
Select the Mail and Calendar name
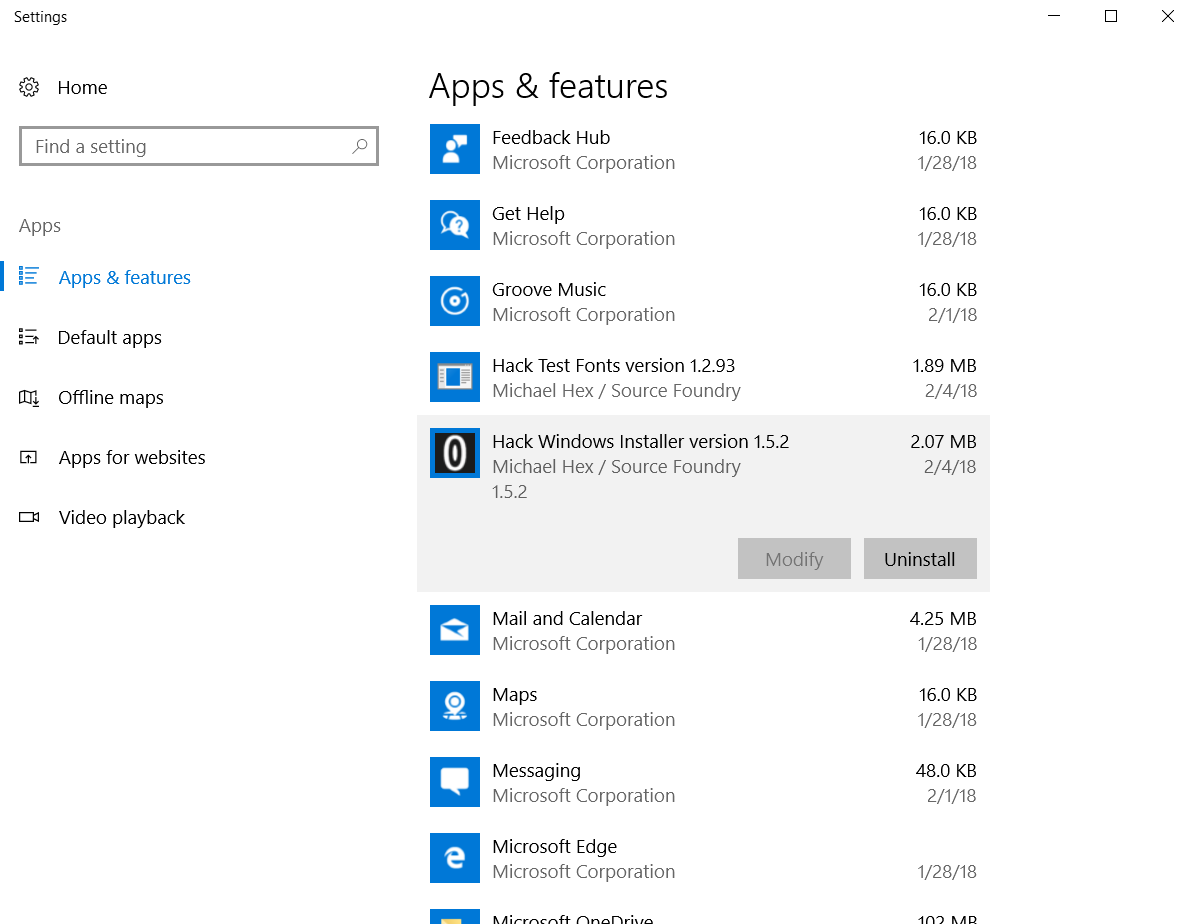pyautogui.click(x=567, y=619)
